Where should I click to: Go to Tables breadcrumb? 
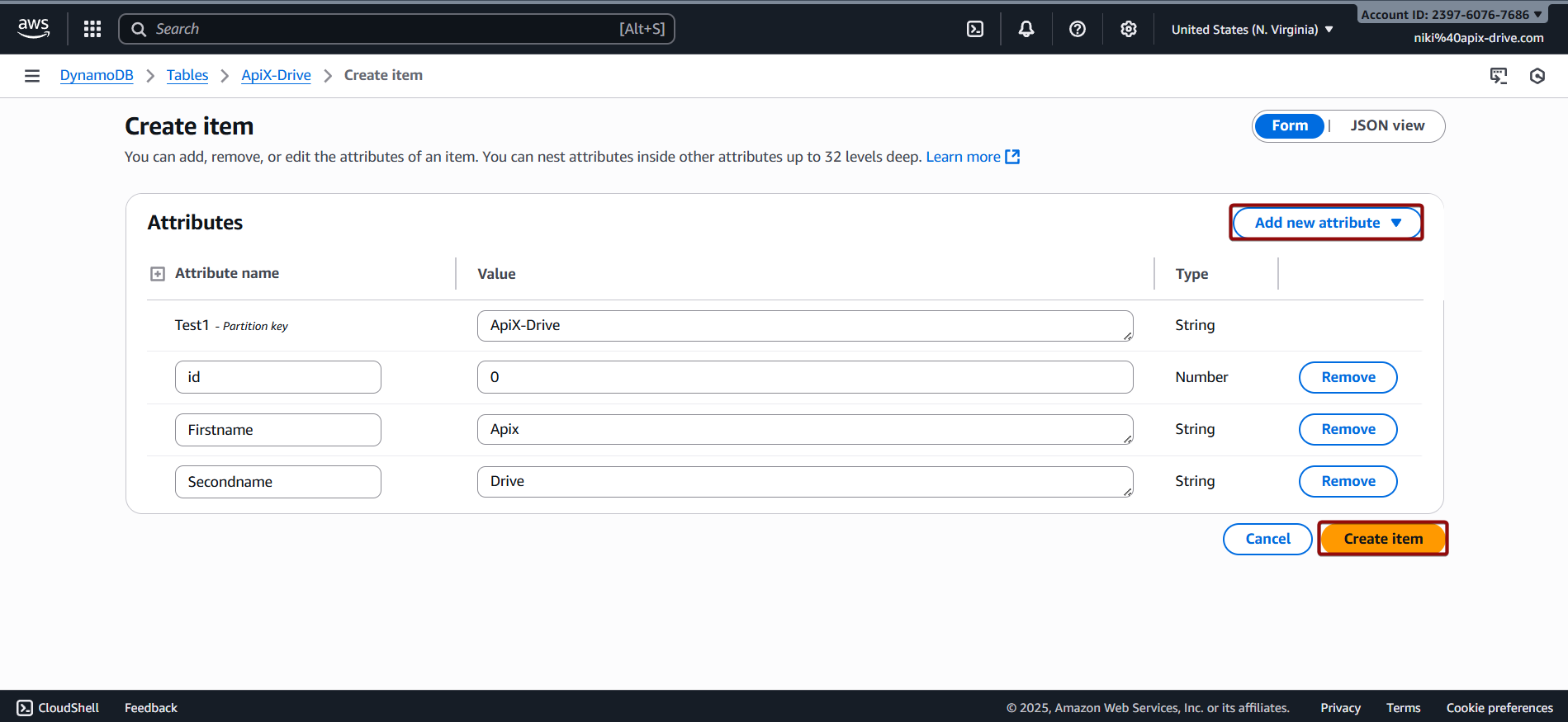(187, 75)
